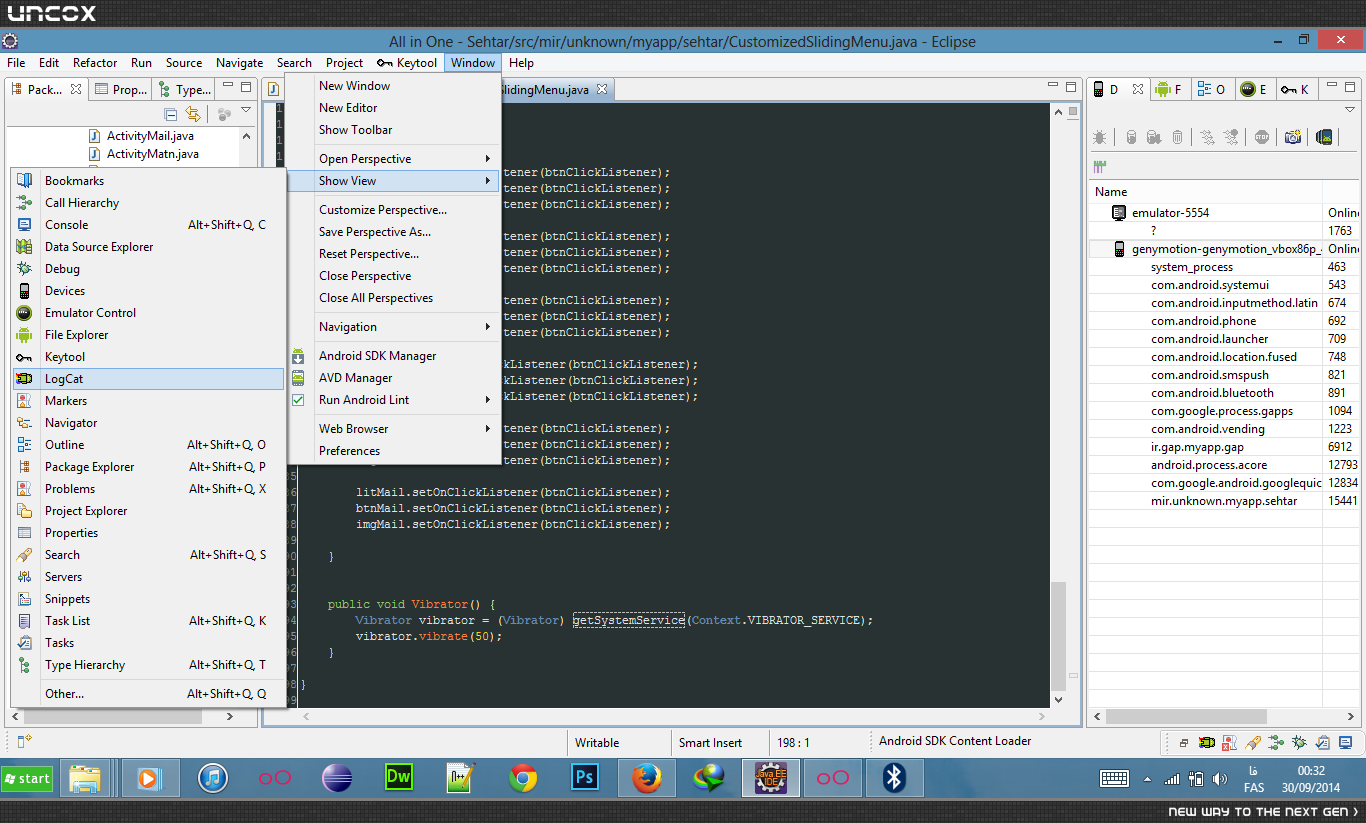Select ActivityMail.java in Package Explorer

[x=140, y=136]
